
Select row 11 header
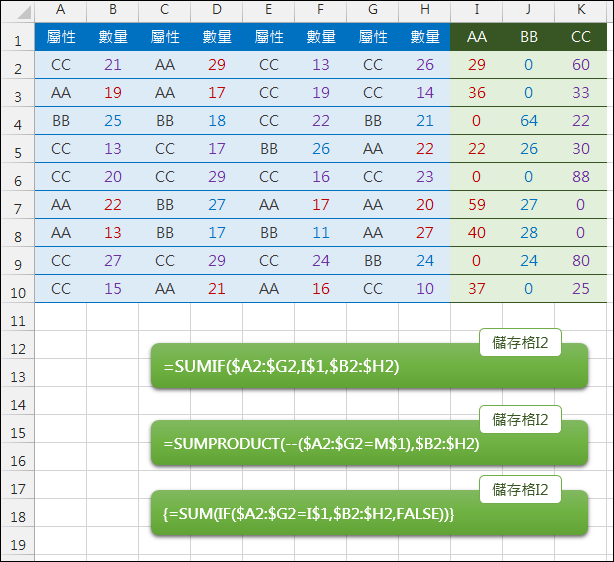18,317
